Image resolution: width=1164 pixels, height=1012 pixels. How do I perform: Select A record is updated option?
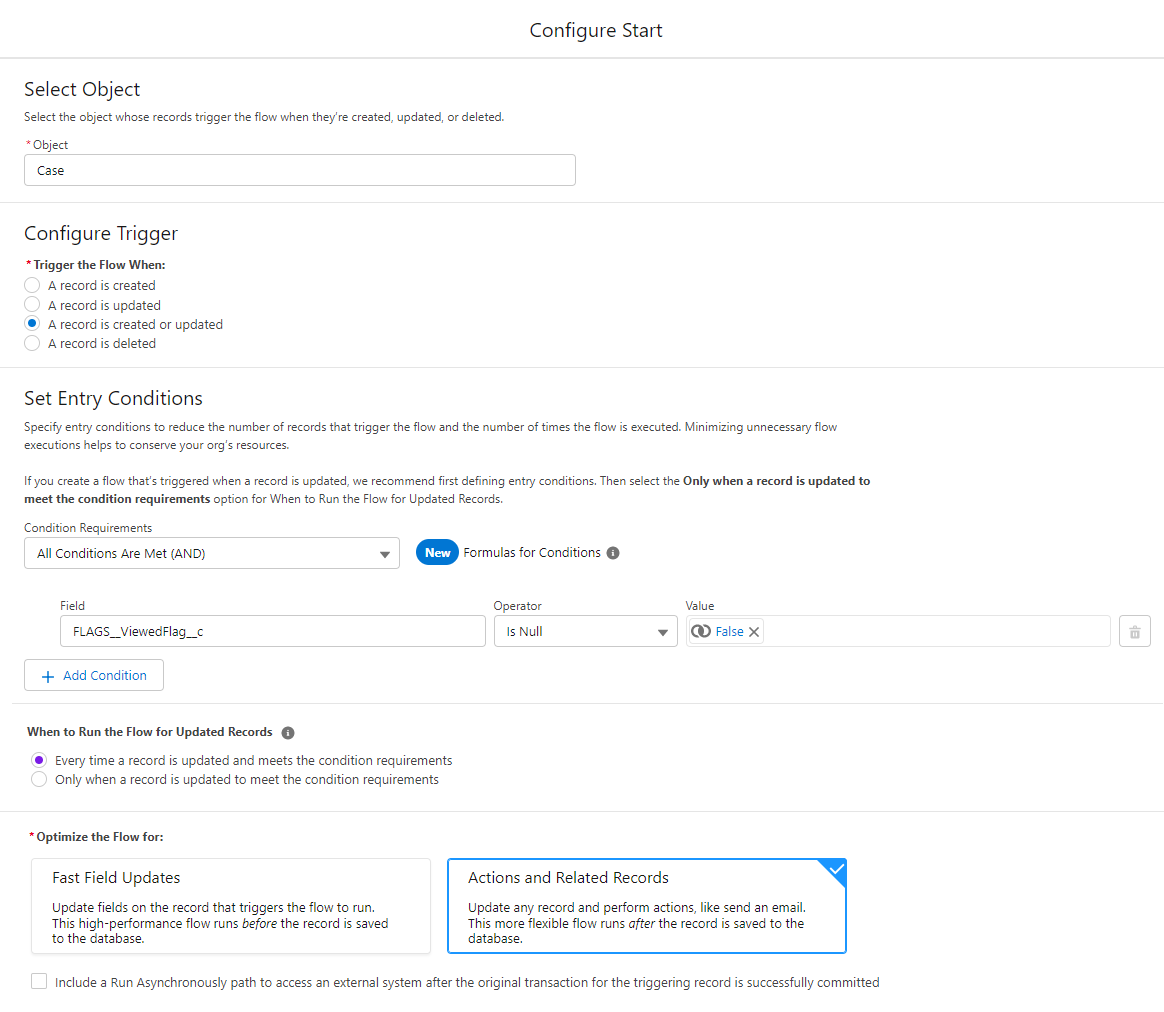32,304
